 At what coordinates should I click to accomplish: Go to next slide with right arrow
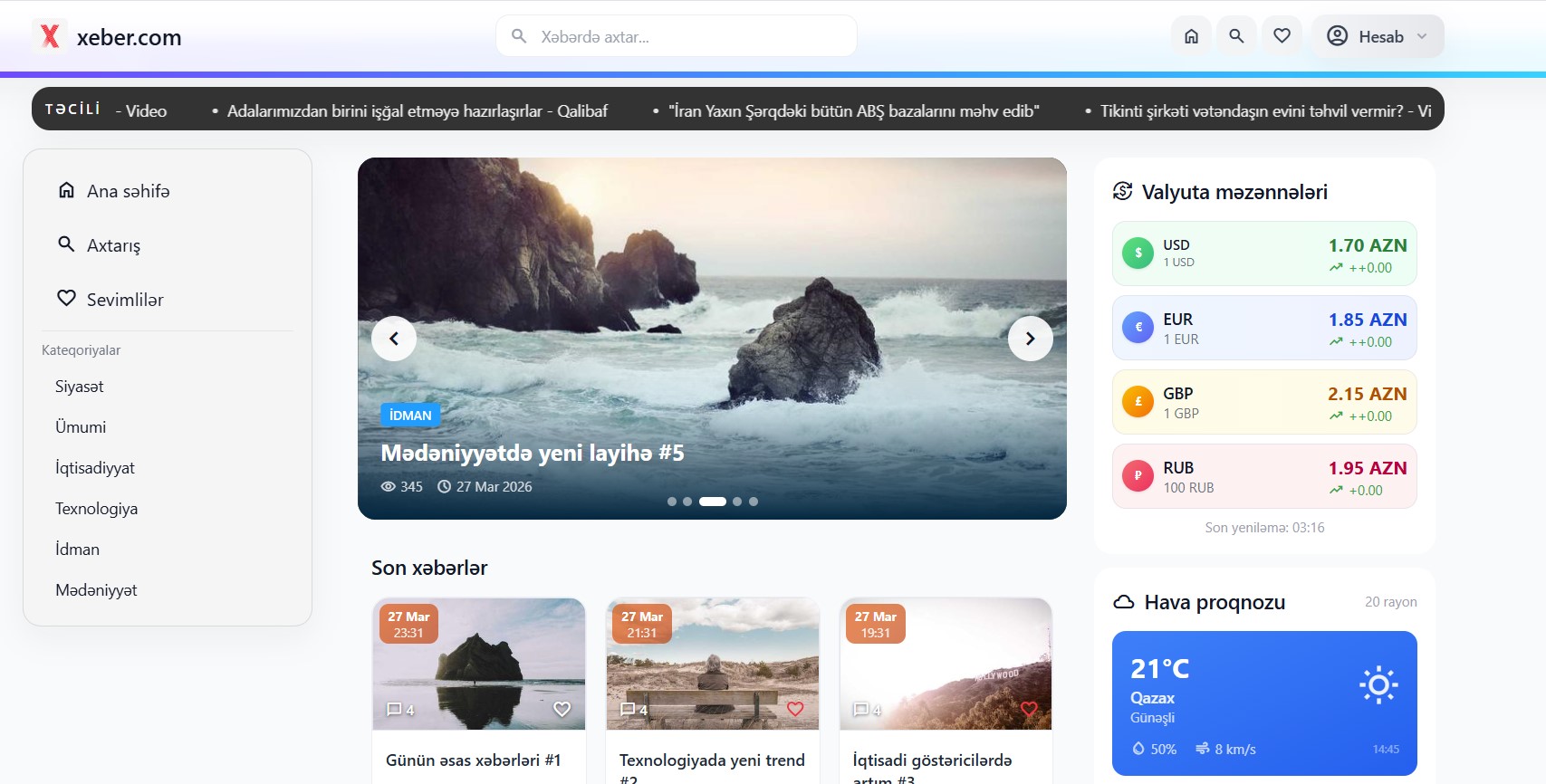tap(1030, 339)
